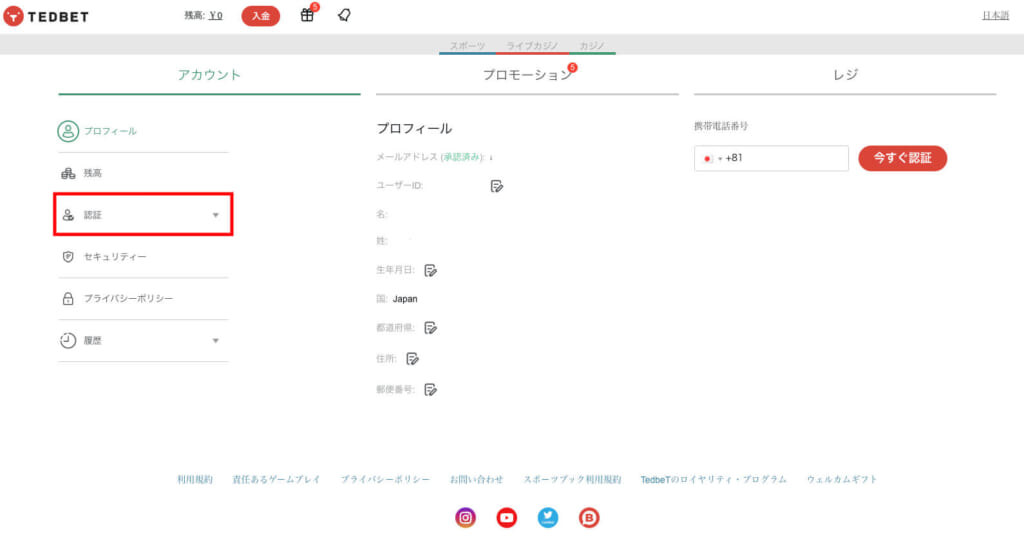Click the 承認済み verified email text
This screenshot has width=1024, height=539.
point(462,157)
